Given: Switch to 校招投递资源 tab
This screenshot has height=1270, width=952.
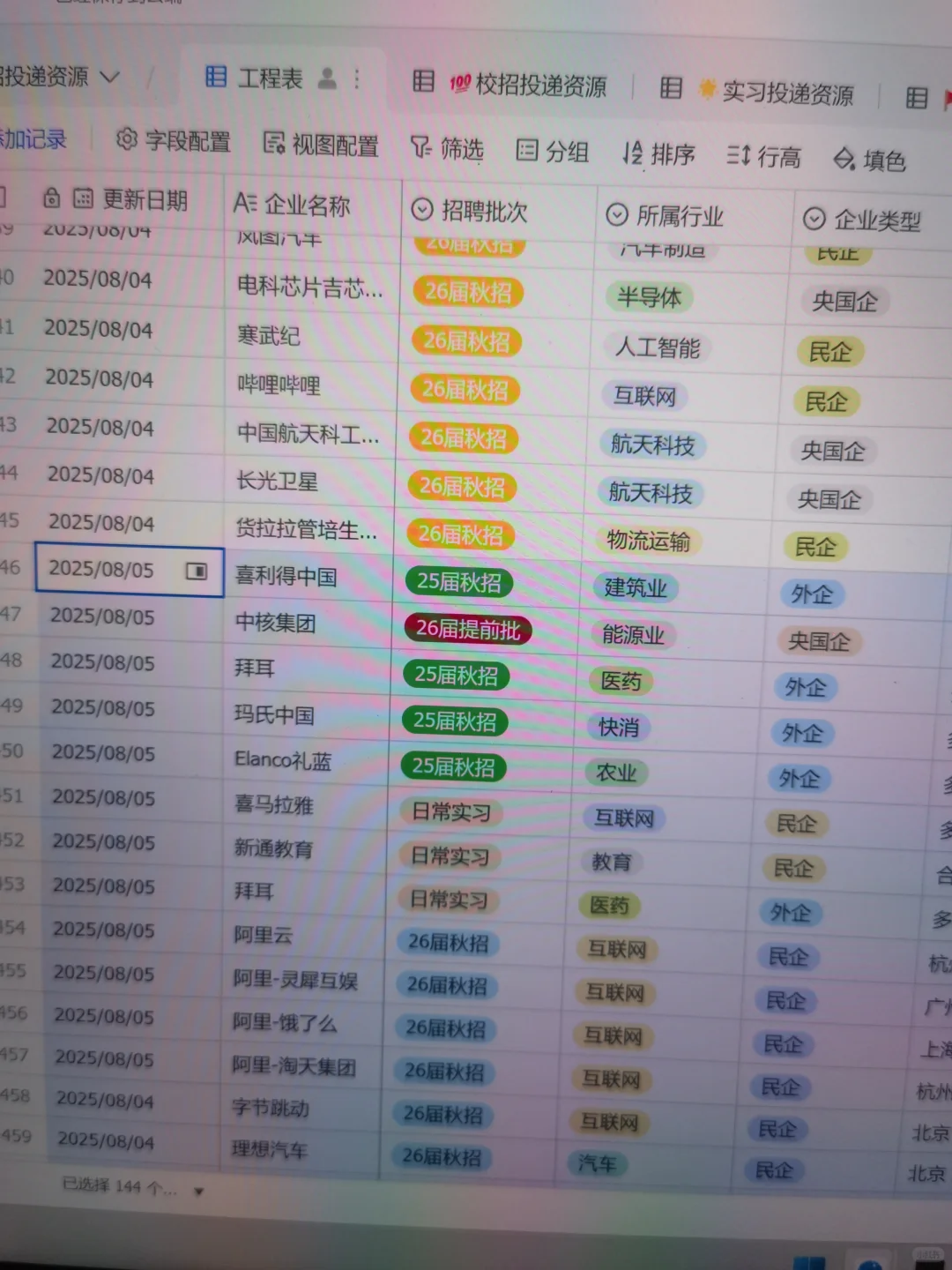Looking at the screenshot, I should click(540, 86).
